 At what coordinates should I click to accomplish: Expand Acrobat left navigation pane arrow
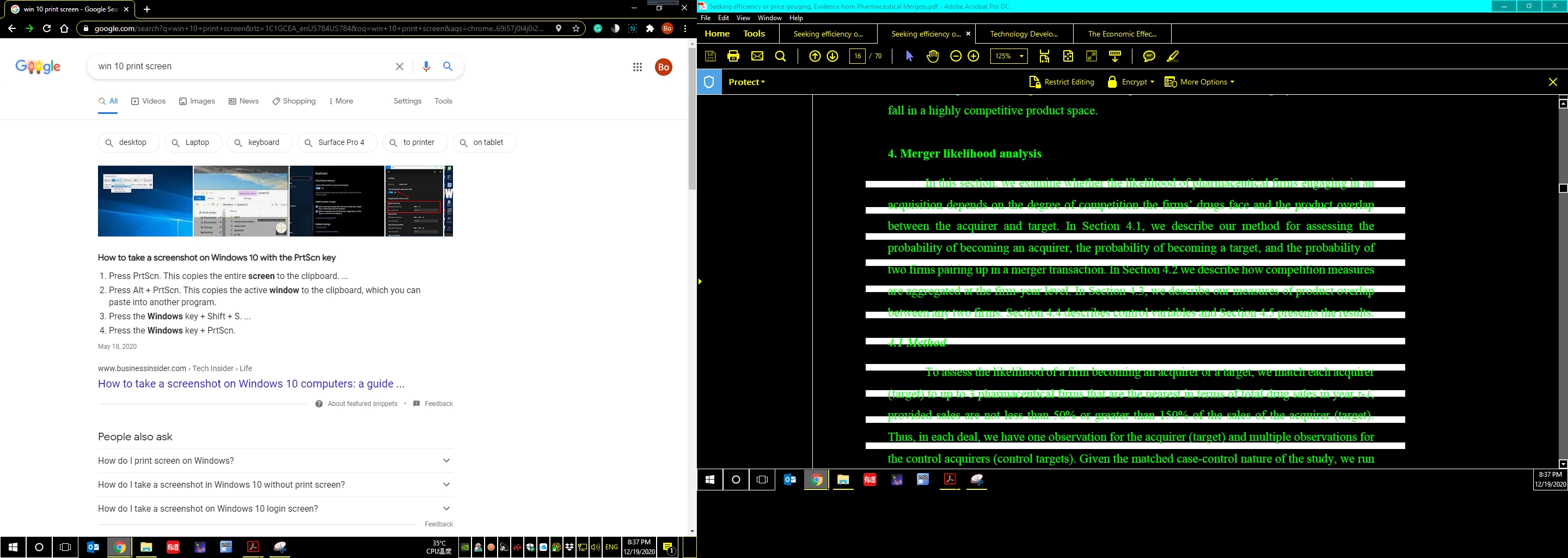[x=700, y=281]
